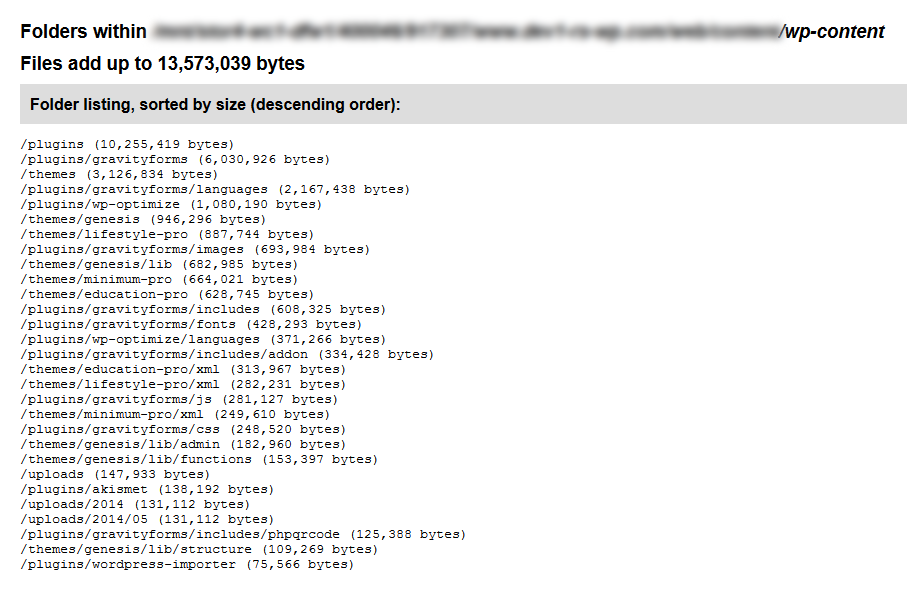Select the "/uploads/2014 (131,112 bytes)" row

(x=135, y=505)
